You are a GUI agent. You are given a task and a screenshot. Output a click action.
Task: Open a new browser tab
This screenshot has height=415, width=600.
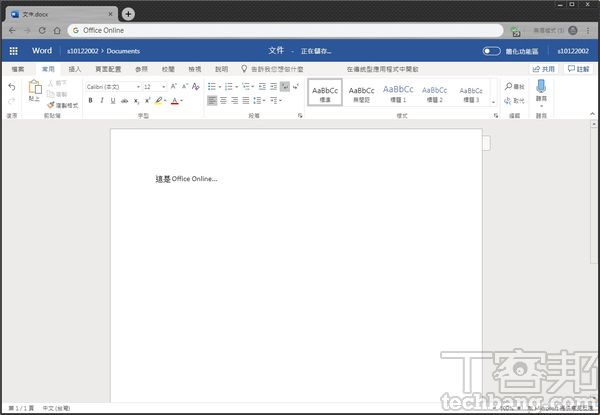pos(128,14)
